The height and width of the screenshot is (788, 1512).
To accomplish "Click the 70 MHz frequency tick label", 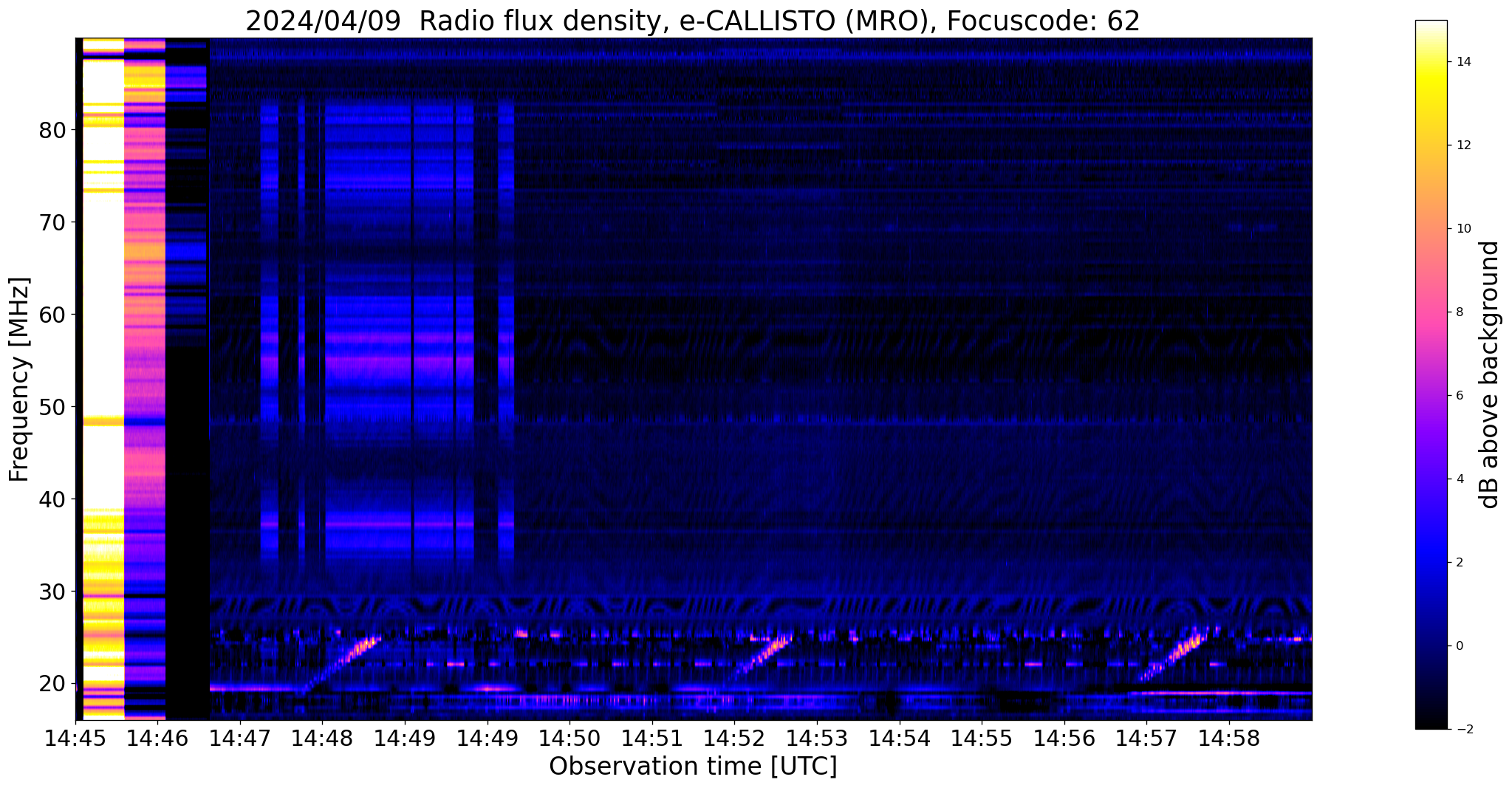I will tap(52, 222).
